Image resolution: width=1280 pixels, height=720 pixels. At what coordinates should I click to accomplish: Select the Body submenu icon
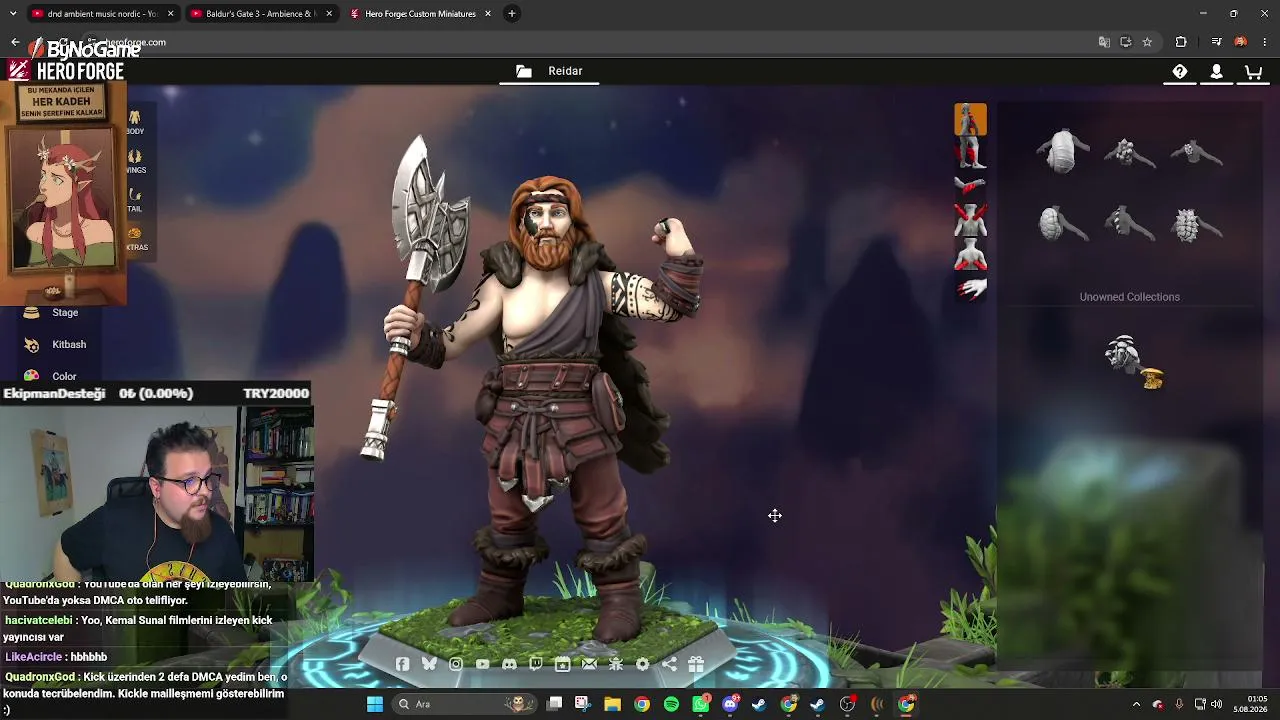point(135,122)
